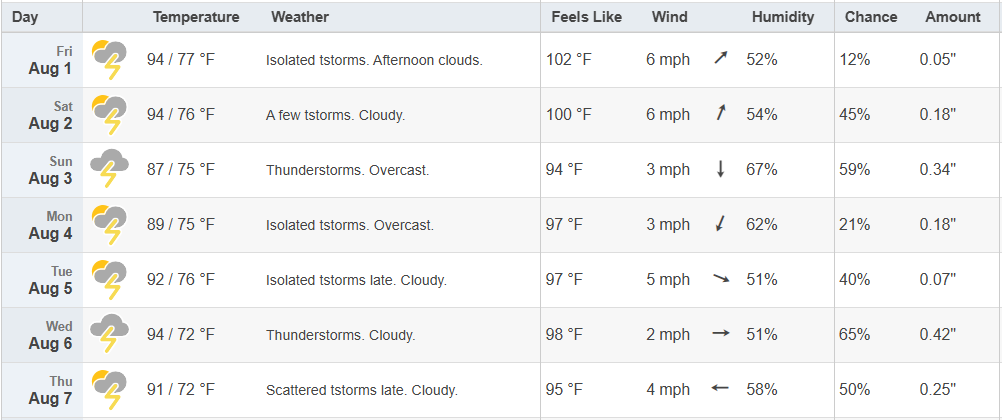Click the Tue Aug 5 weather icon
Screen dimensions: 1002x420
(x=109, y=279)
